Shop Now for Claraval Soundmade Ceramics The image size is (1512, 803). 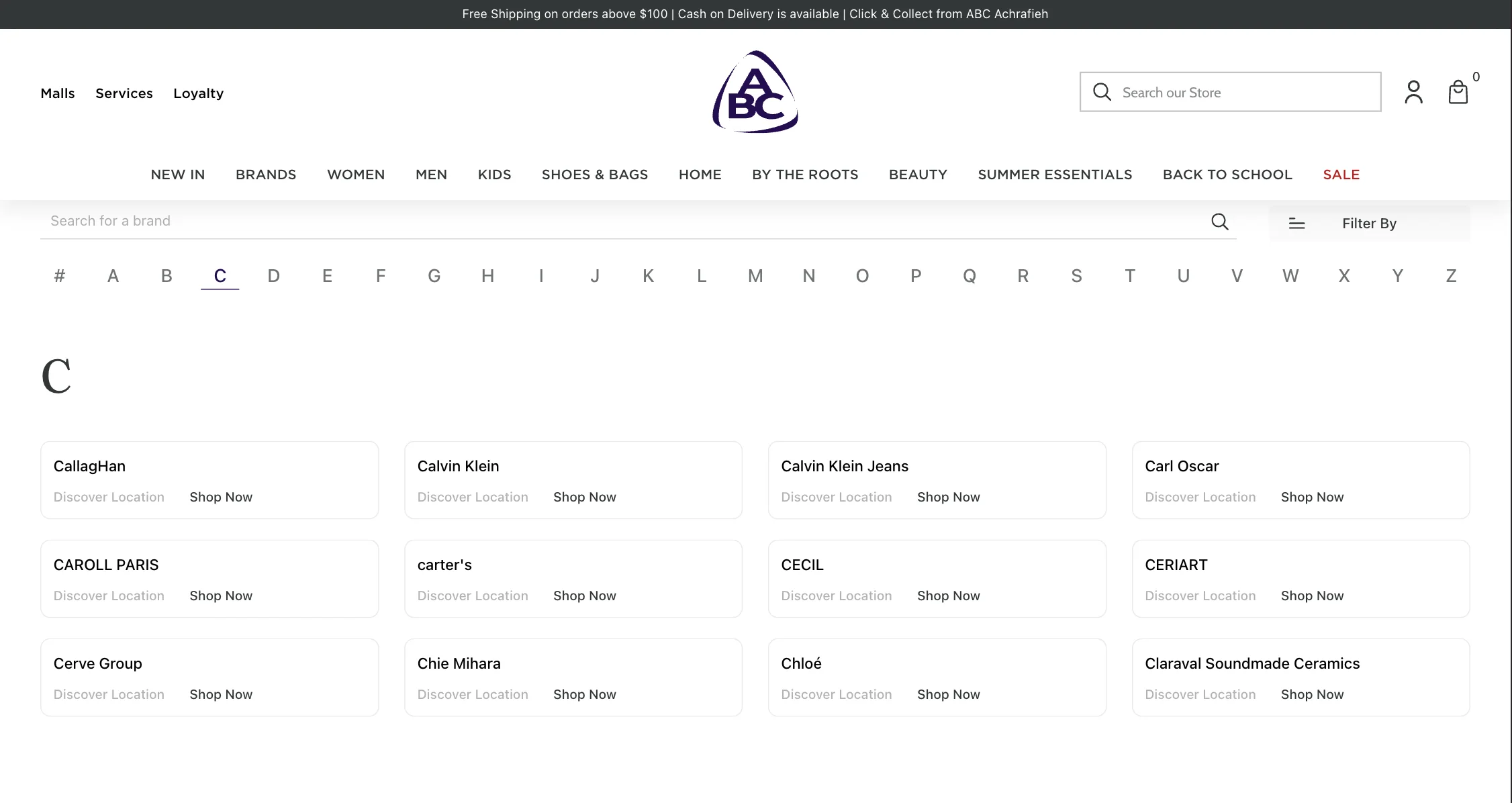(1313, 695)
